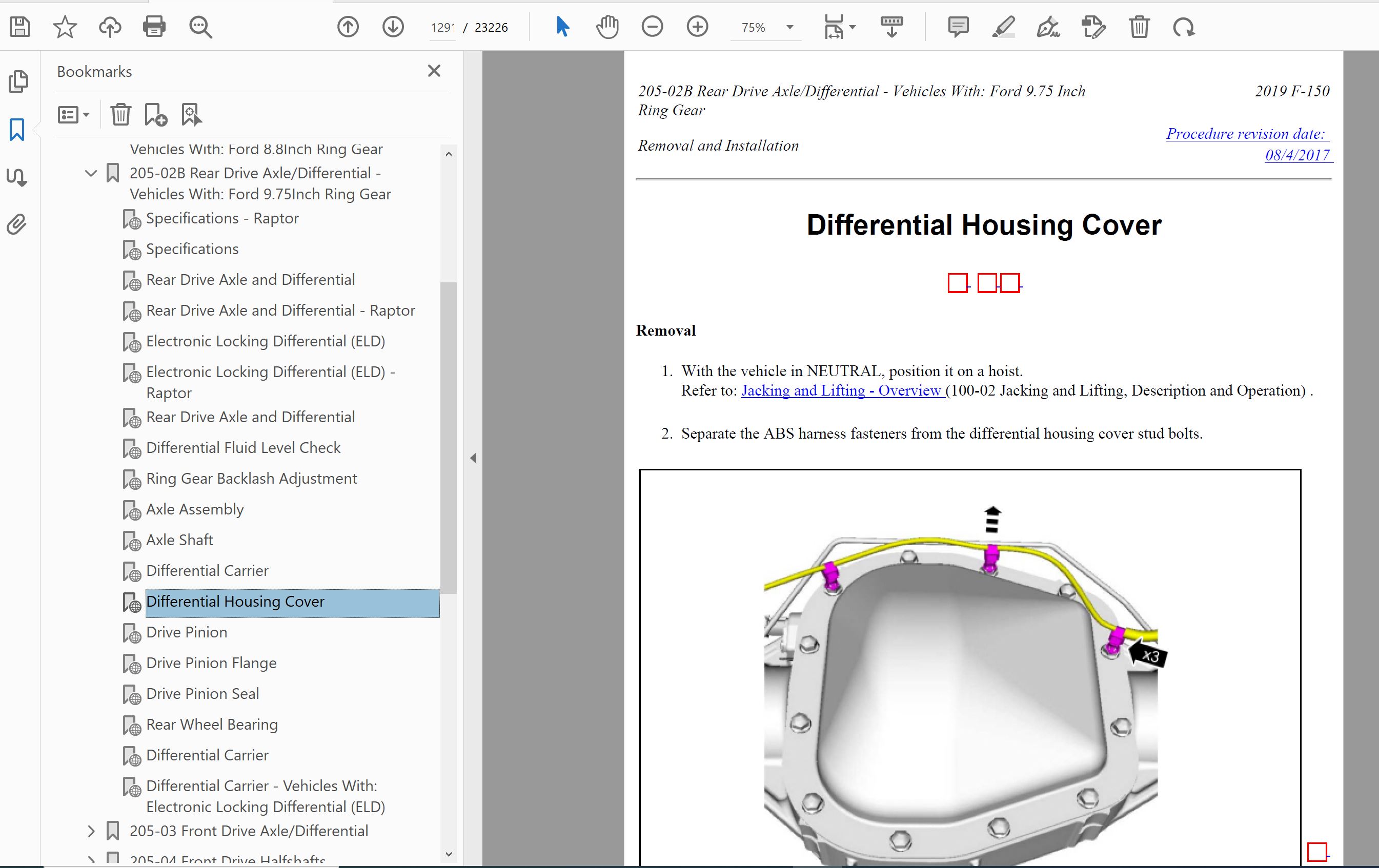Add a new bookmark icon
1379x868 pixels.
coord(155,114)
